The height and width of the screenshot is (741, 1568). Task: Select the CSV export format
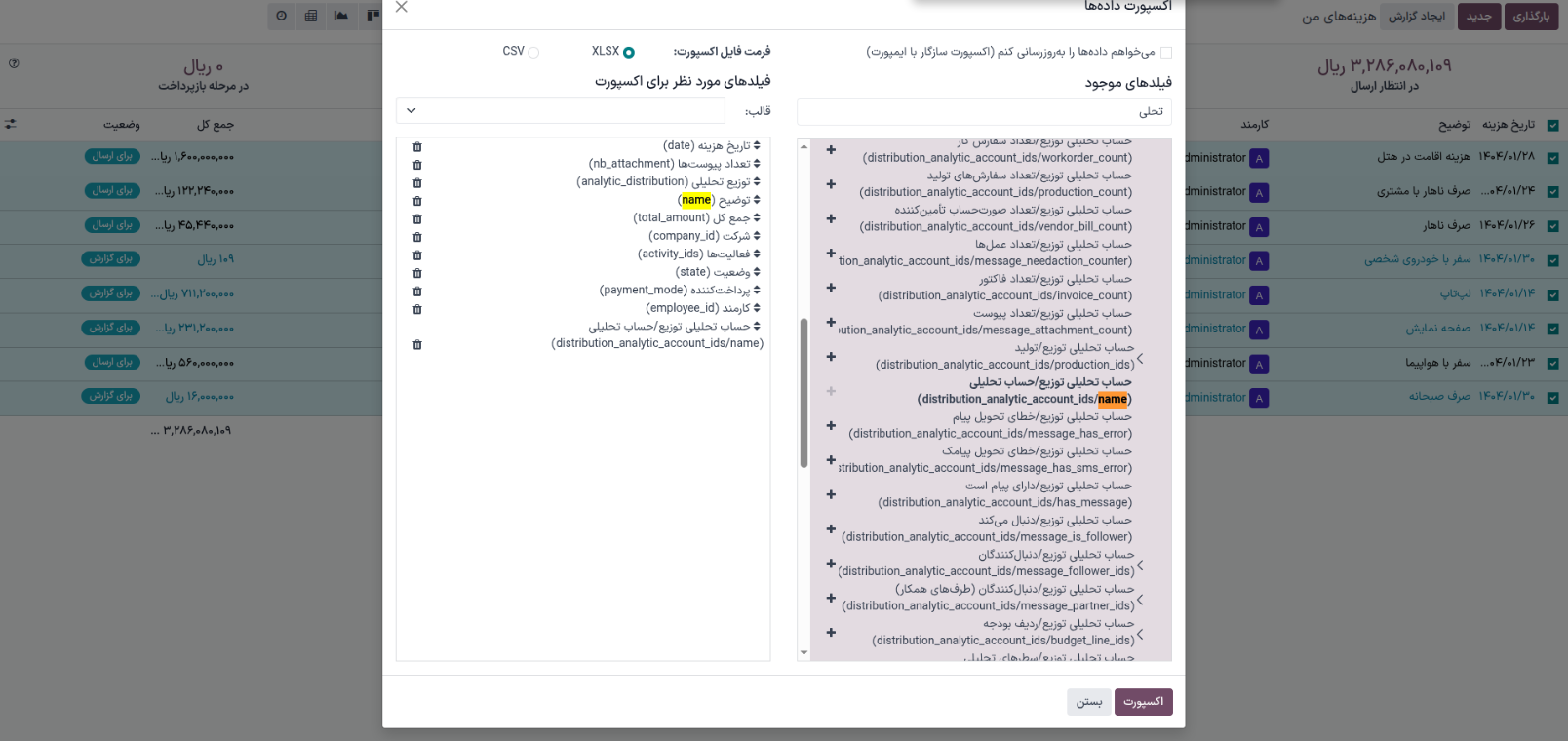(x=533, y=53)
